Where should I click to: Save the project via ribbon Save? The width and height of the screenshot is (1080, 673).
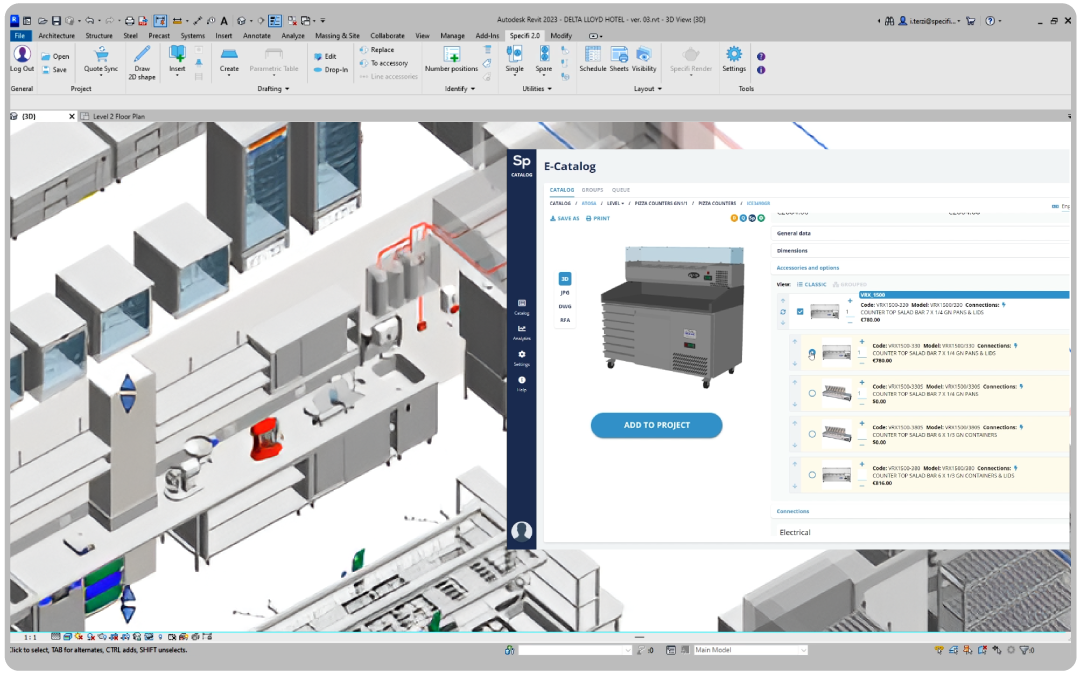pos(54,70)
